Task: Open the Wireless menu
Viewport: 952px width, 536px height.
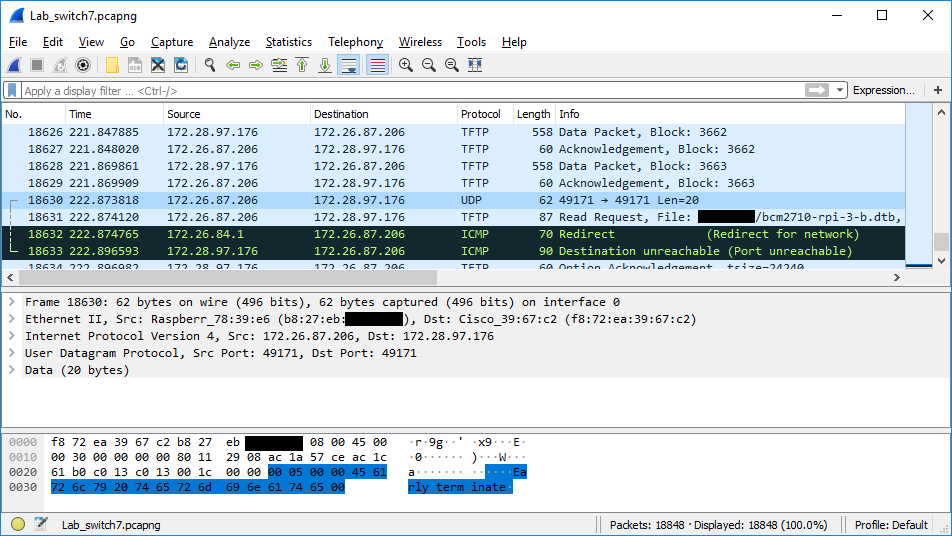Action: 420,42
